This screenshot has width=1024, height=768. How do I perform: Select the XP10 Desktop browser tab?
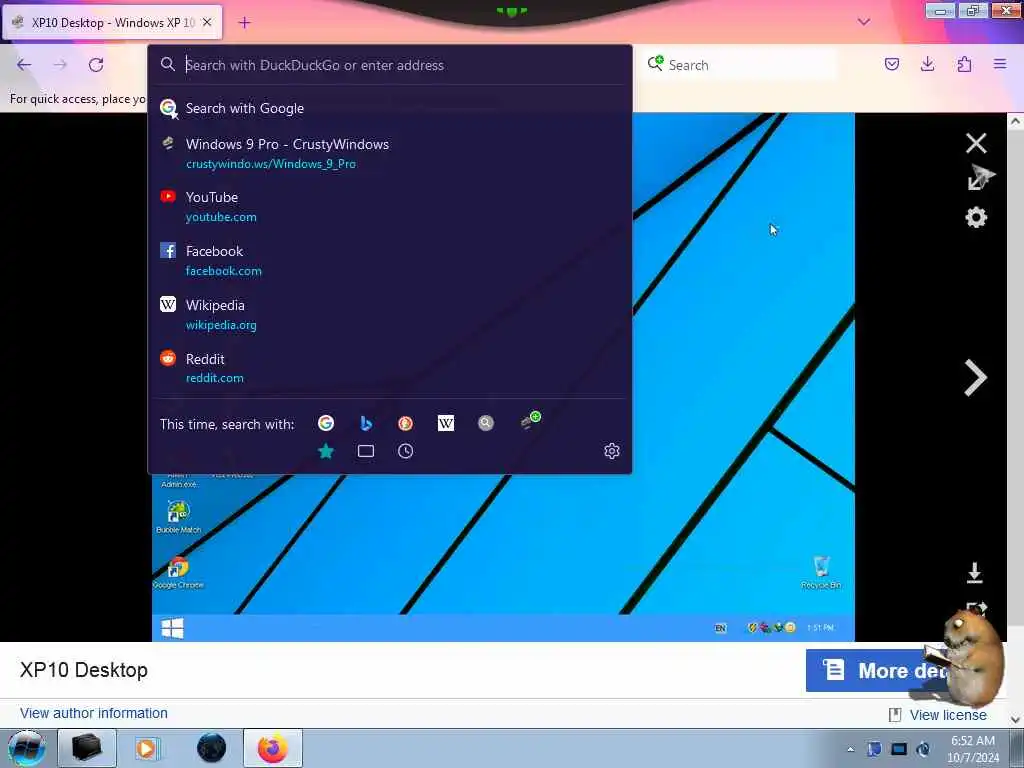pyautogui.click(x=113, y=22)
